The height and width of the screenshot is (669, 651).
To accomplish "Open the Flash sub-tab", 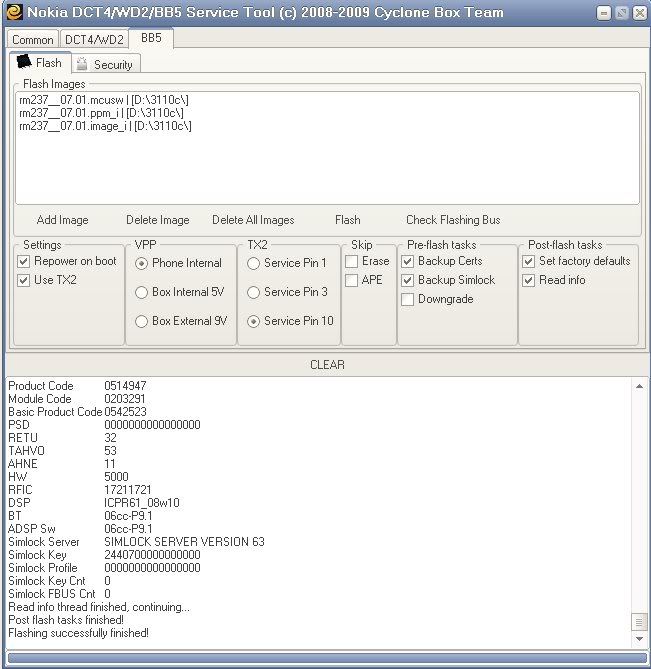I will click(40, 62).
